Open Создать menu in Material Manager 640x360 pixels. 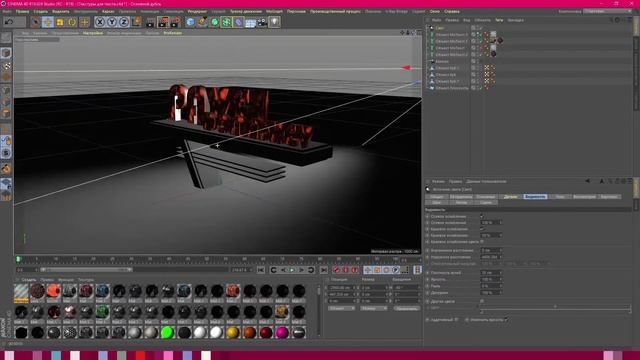click(x=29, y=280)
